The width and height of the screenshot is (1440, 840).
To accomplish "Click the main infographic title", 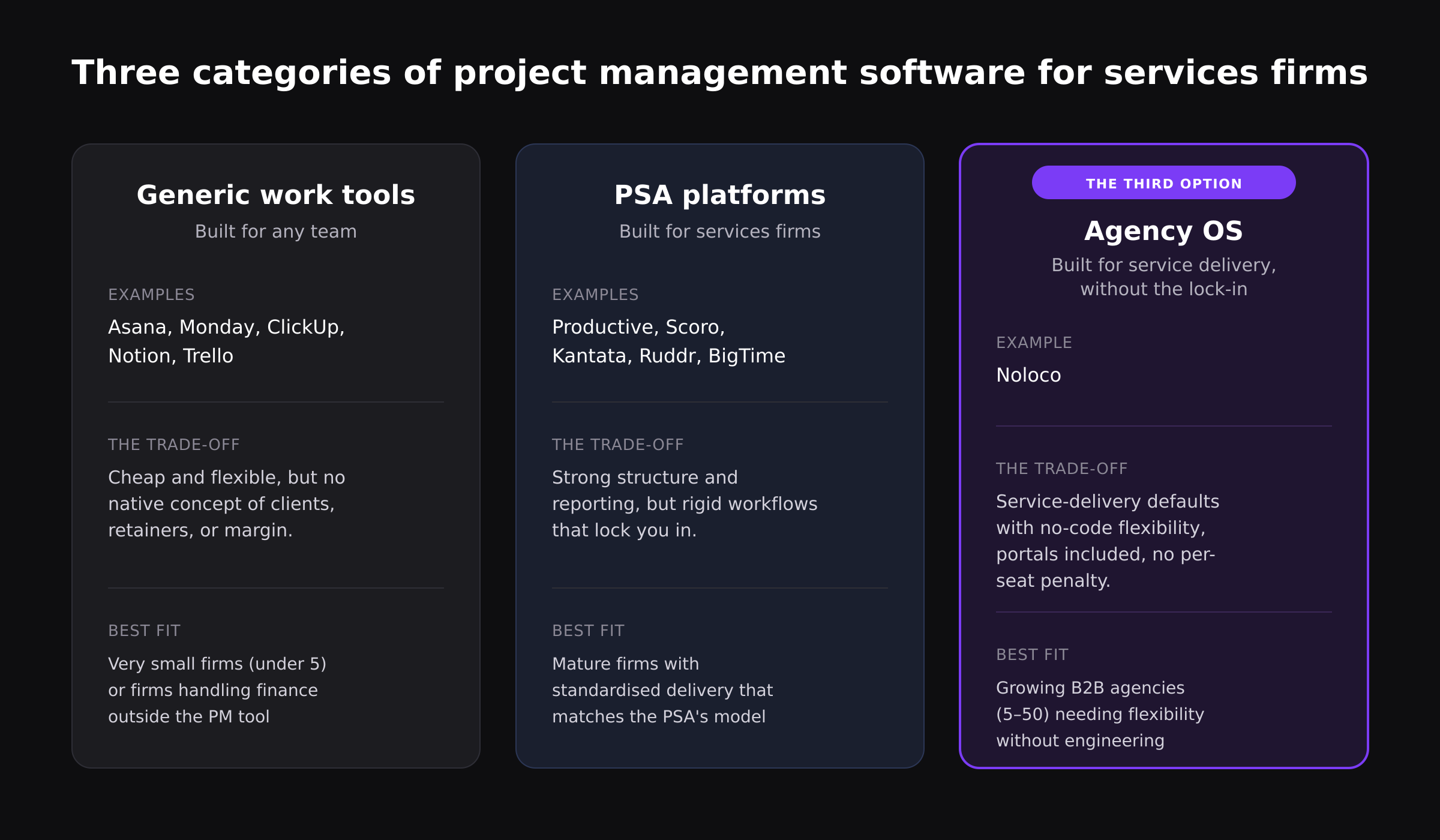I will point(719,73).
